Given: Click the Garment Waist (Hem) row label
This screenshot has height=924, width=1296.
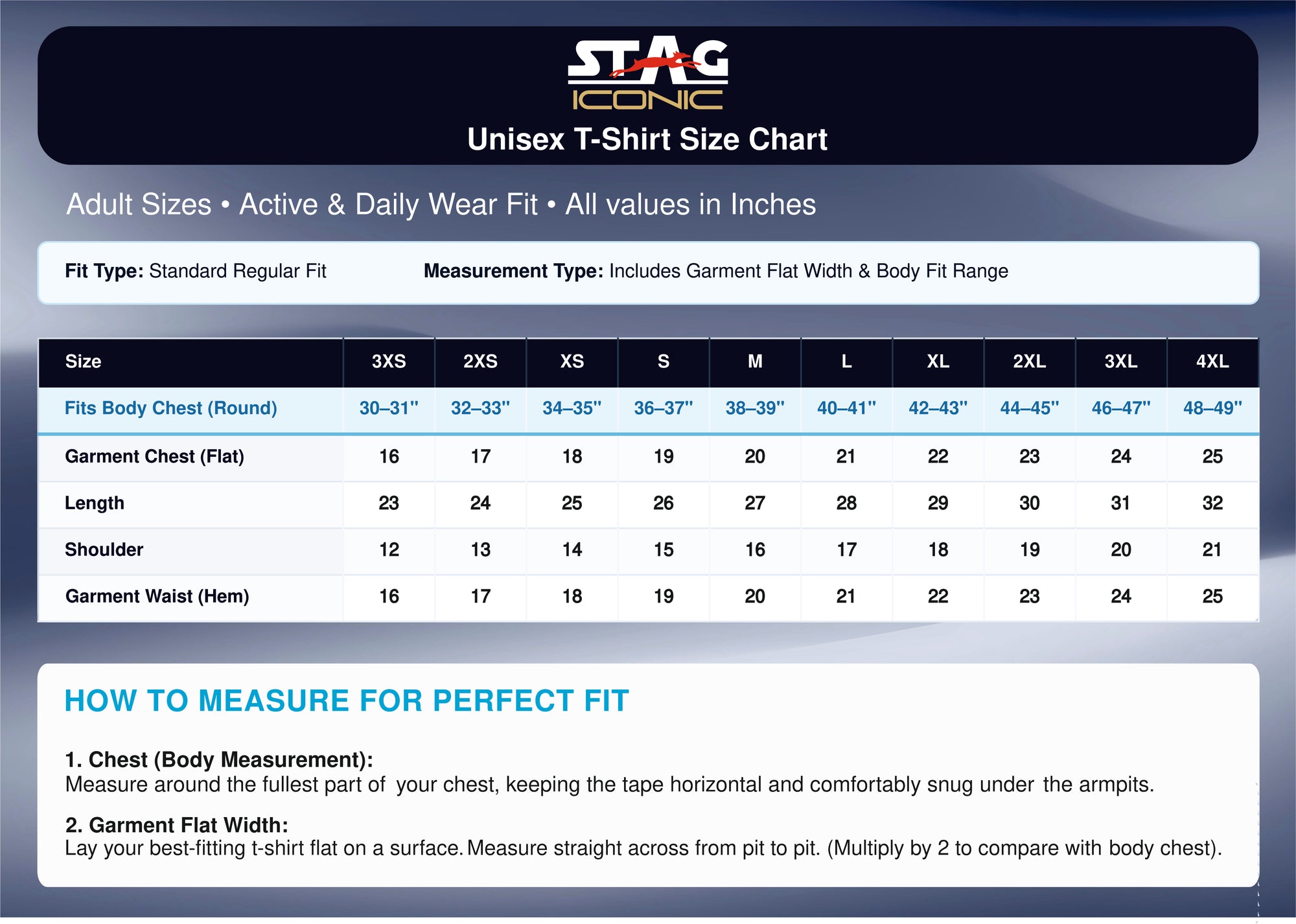Looking at the screenshot, I should (x=157, y=596).
